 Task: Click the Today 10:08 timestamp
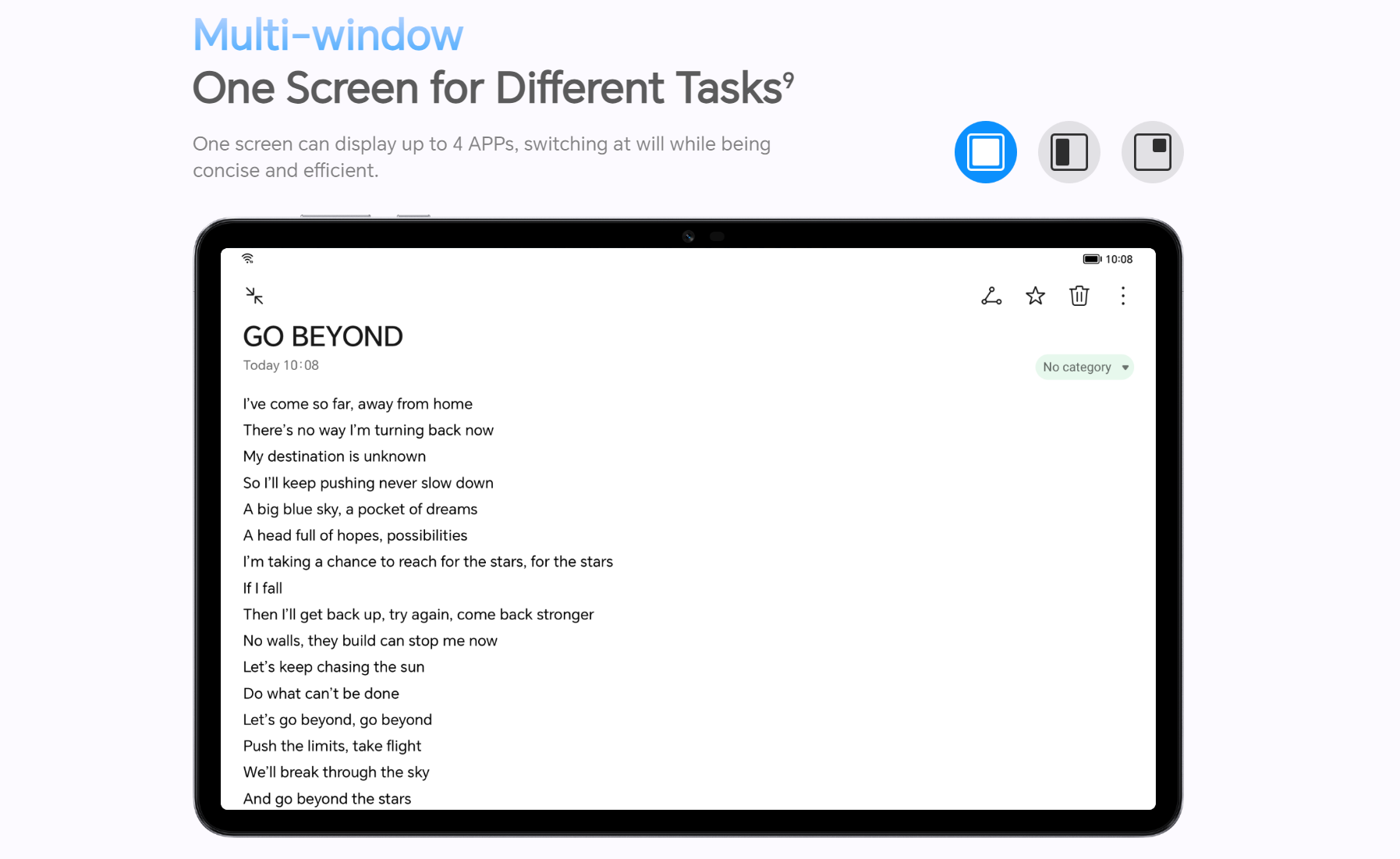click(281, 365)
